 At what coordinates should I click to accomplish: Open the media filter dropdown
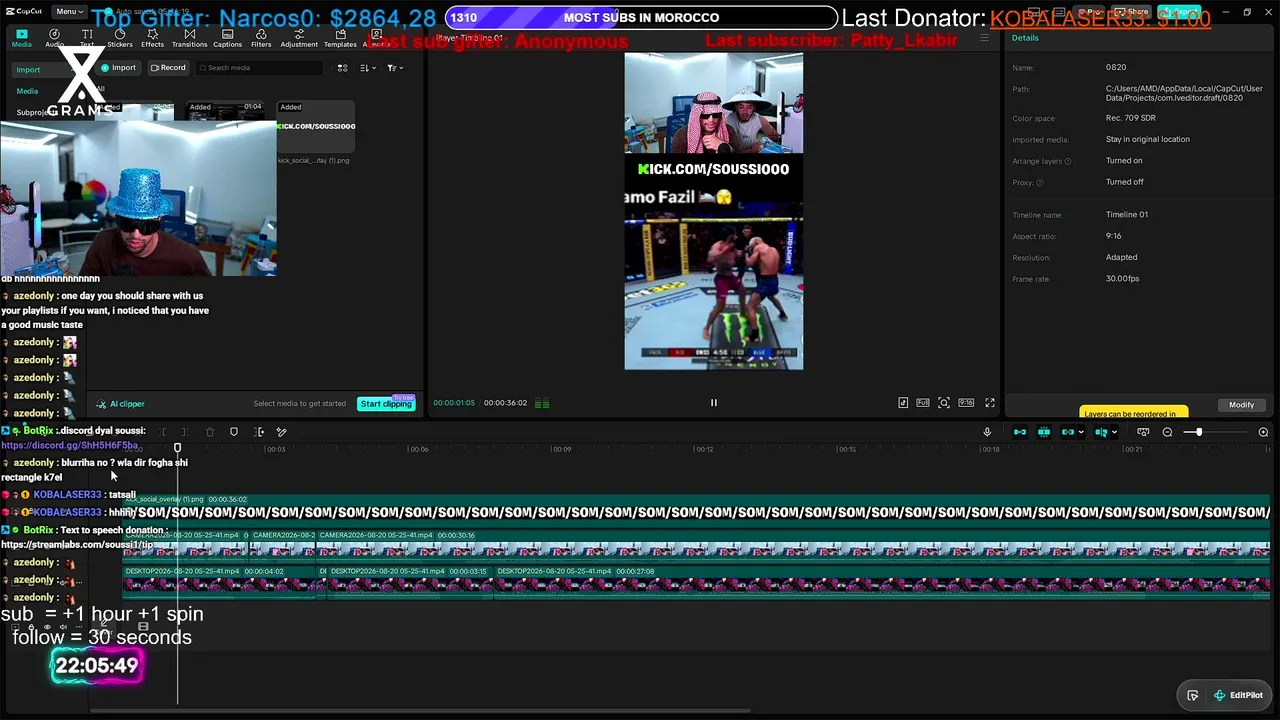pyautogui.click(x=395, y=68)
